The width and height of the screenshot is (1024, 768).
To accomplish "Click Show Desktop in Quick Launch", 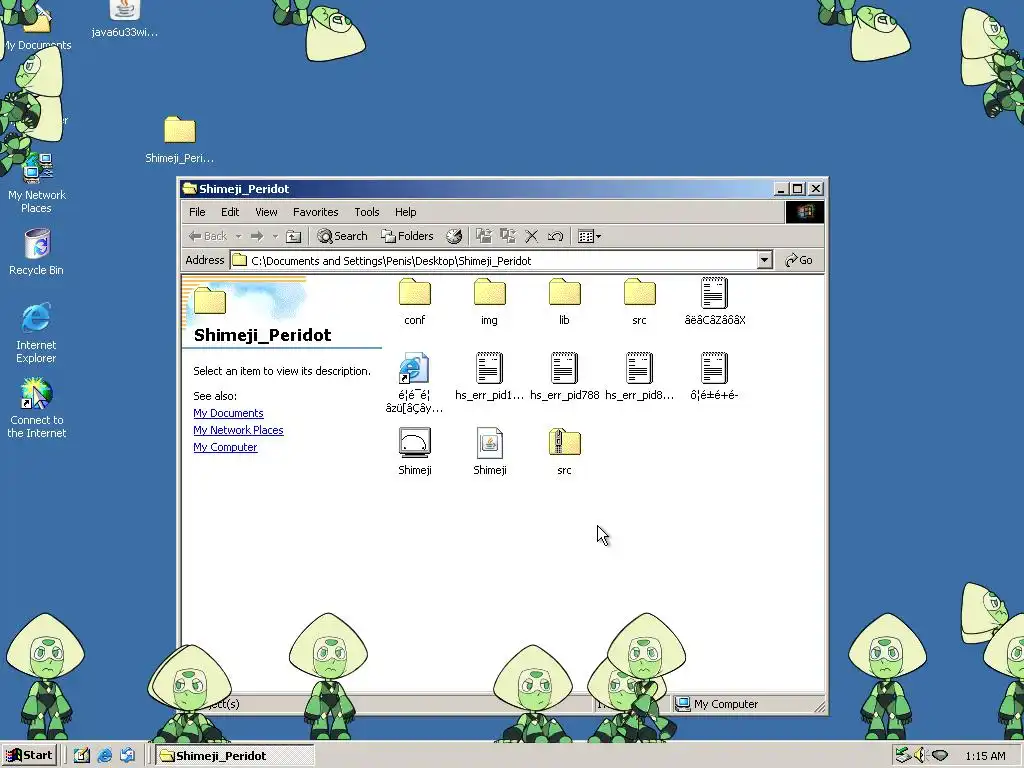I will 82,756.
